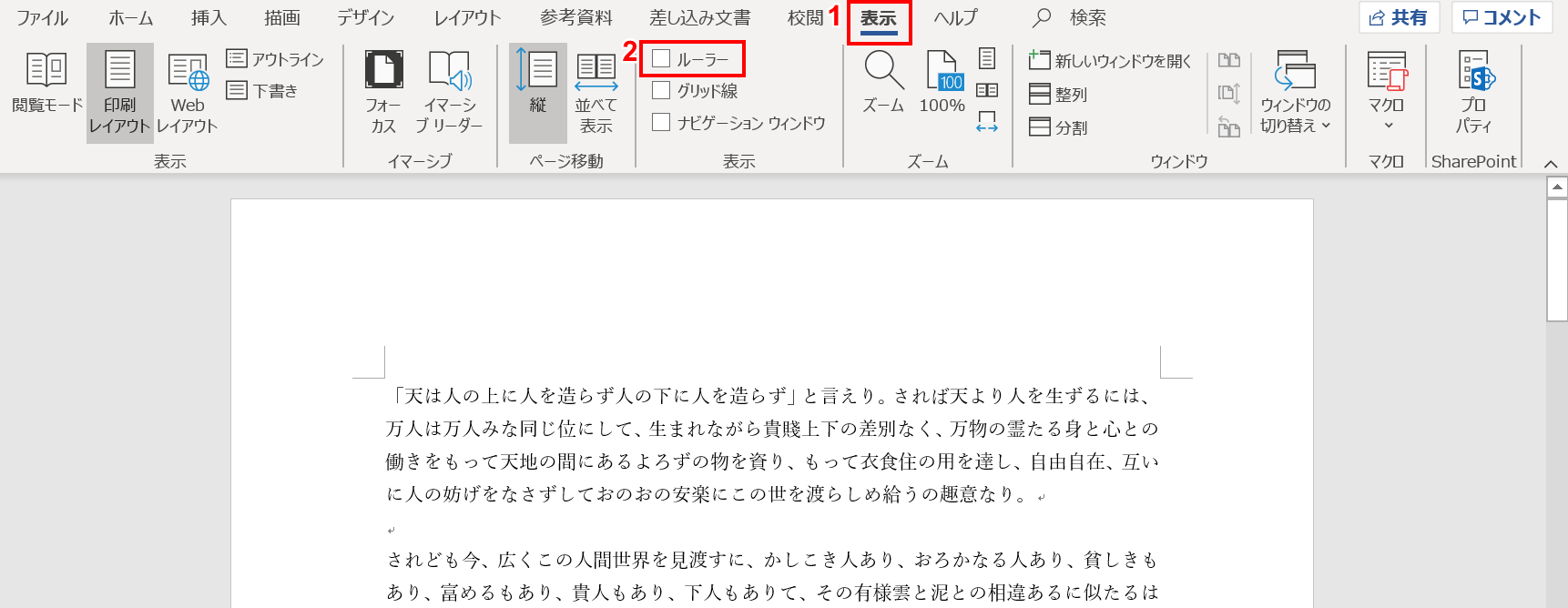The image size is (1568, 608).
Task: Click Multiple Pages zoom icon
Action: 987,90
